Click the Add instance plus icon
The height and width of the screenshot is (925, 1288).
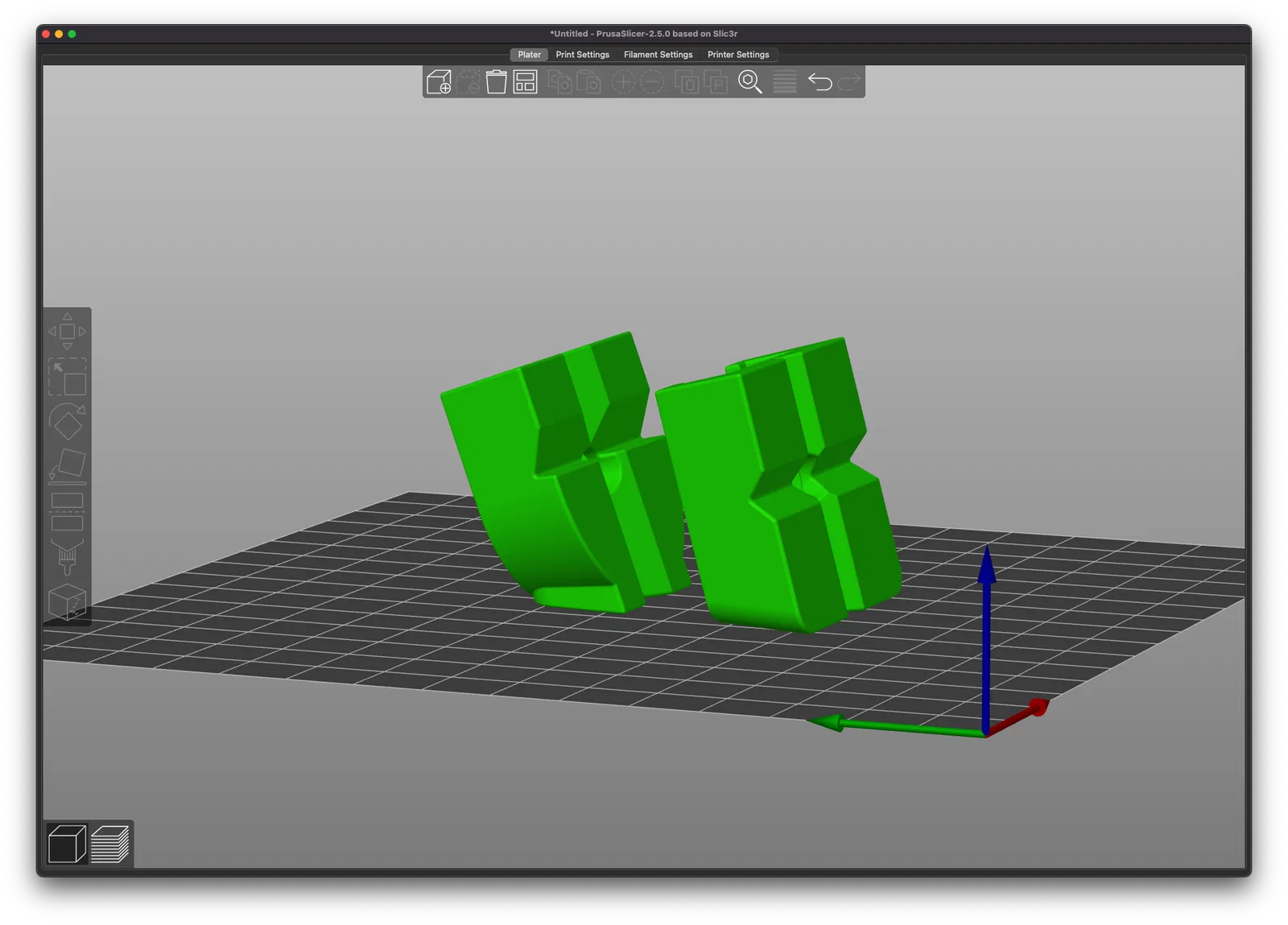(x=623, y=82)
